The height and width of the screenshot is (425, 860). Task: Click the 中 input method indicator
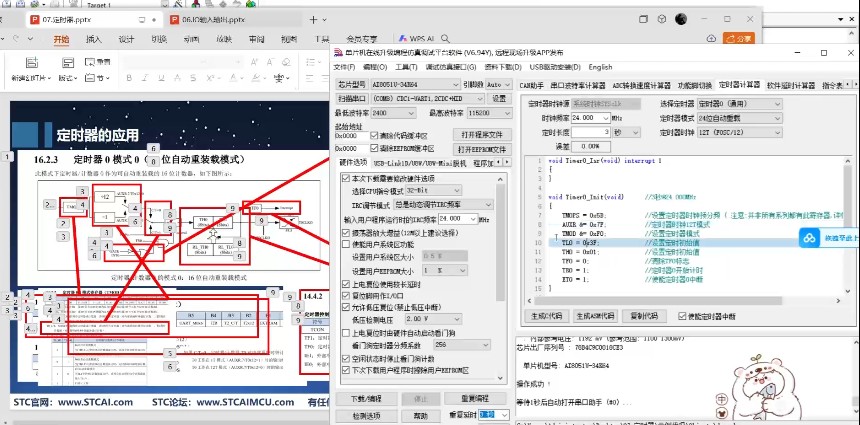pos(723,400)
